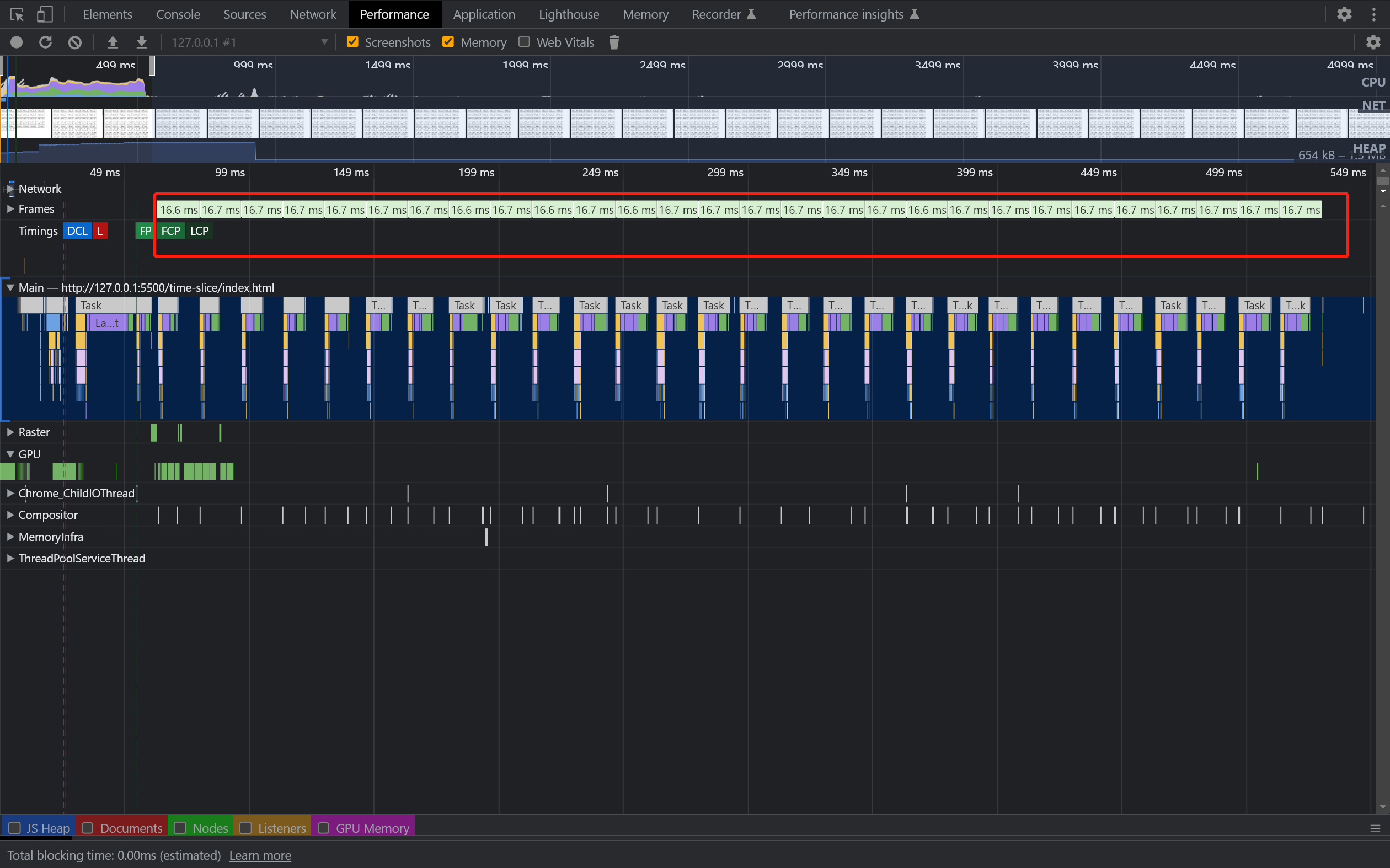Toggle the Documents counter checkbox
The width and height of the screenshot is (1390, 868).
87,828
